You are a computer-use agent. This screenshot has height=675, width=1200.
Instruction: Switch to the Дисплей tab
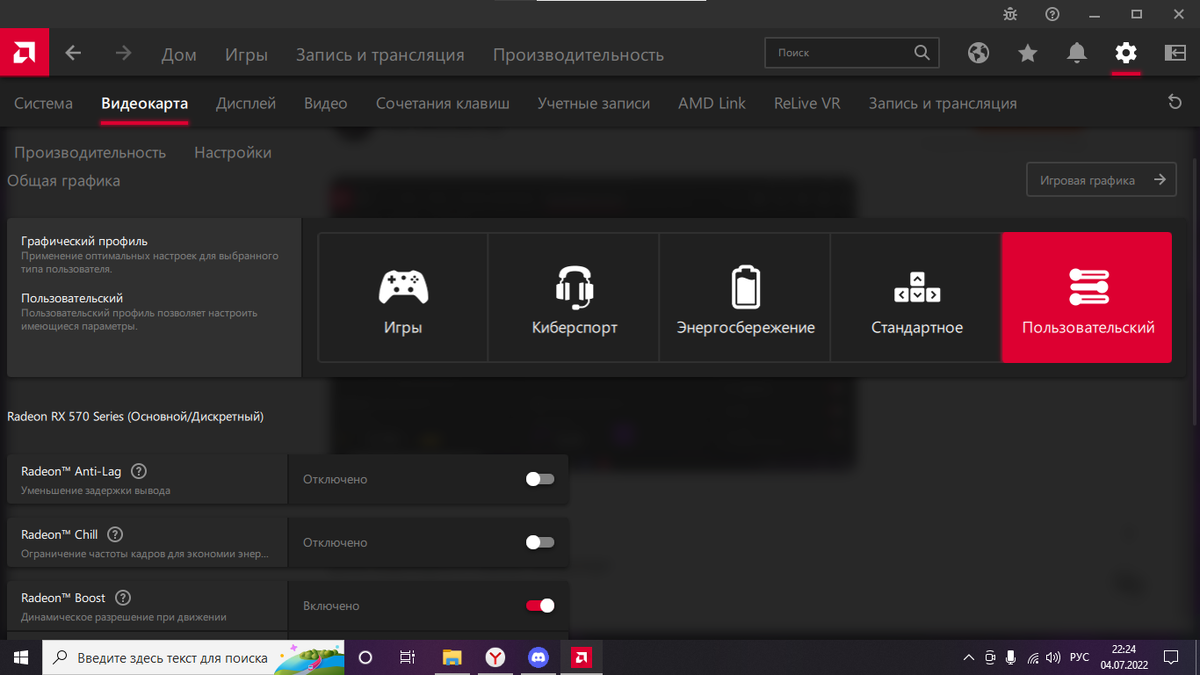point(246,103)
